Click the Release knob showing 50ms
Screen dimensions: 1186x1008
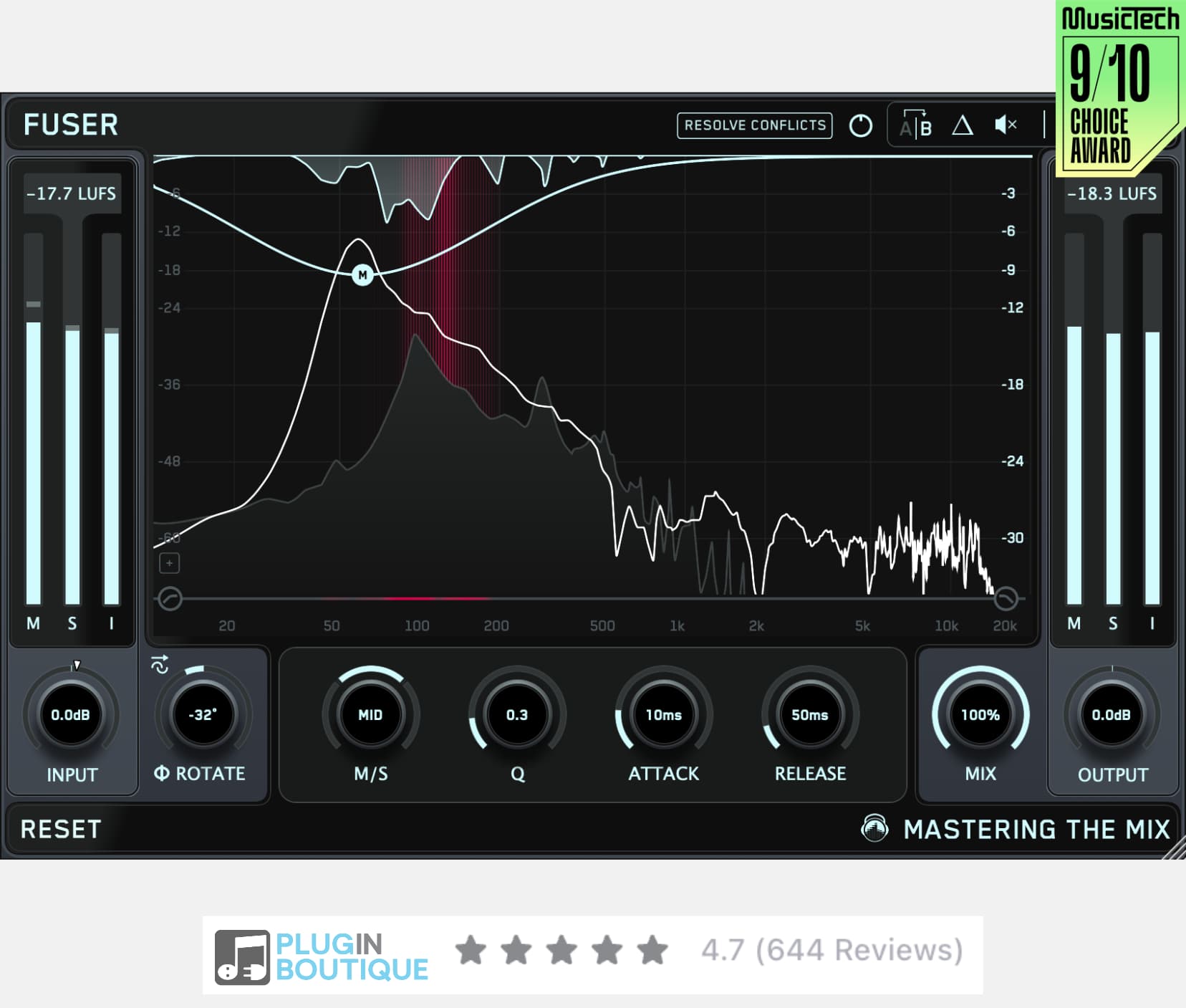tap(810, 715)
